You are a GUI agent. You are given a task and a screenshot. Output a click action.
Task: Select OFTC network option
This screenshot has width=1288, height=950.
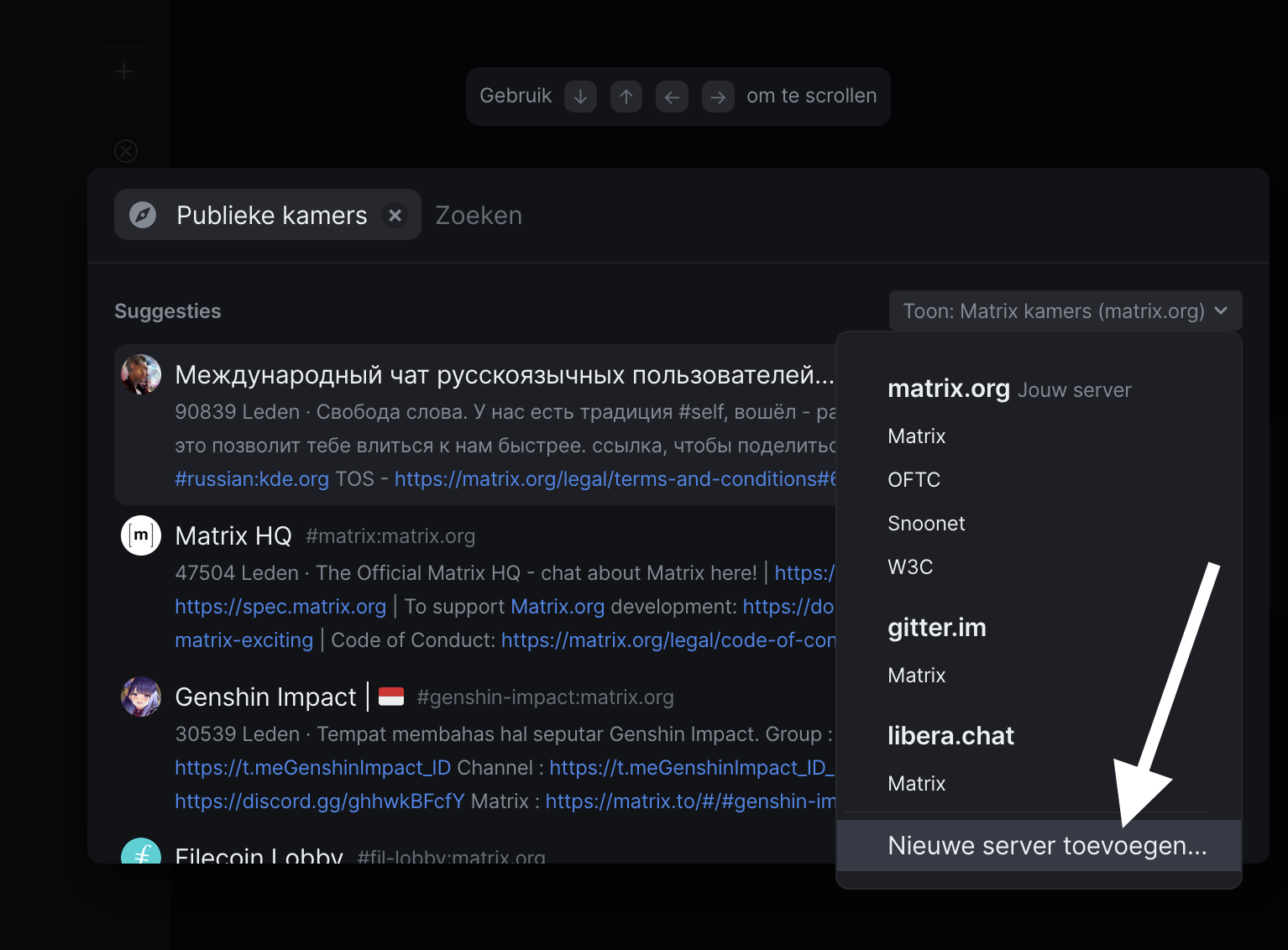pos(914,480)
